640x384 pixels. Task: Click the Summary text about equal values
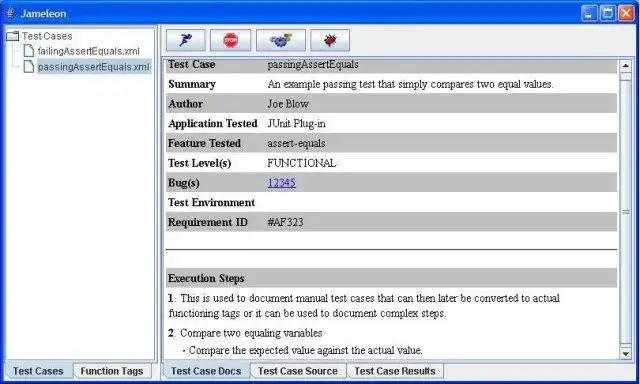(411, 84)
